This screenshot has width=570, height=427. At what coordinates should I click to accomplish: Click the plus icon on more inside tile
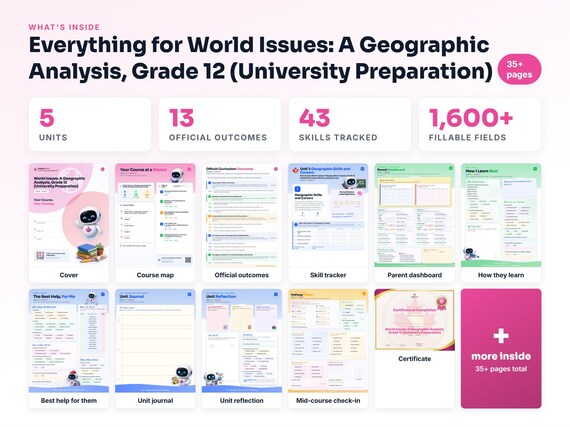click(x=501, y=336)
